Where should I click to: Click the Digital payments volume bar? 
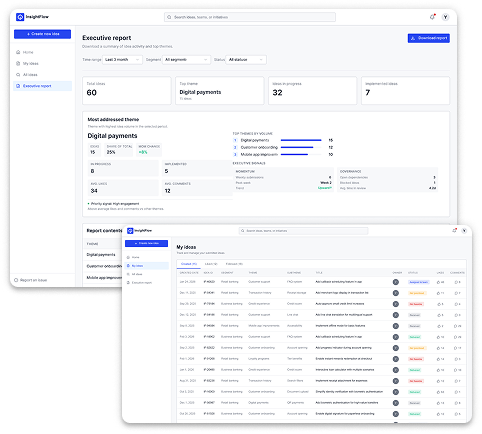(x=301, y=140)
